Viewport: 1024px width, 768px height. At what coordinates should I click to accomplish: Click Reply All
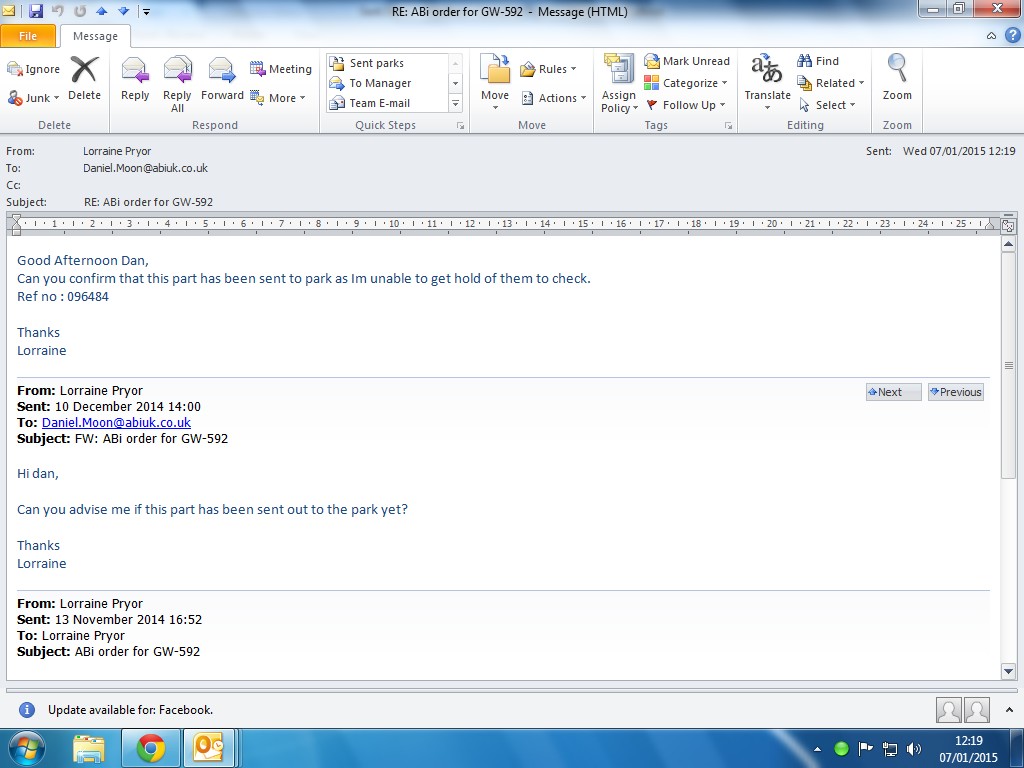[x=177, y=84]
